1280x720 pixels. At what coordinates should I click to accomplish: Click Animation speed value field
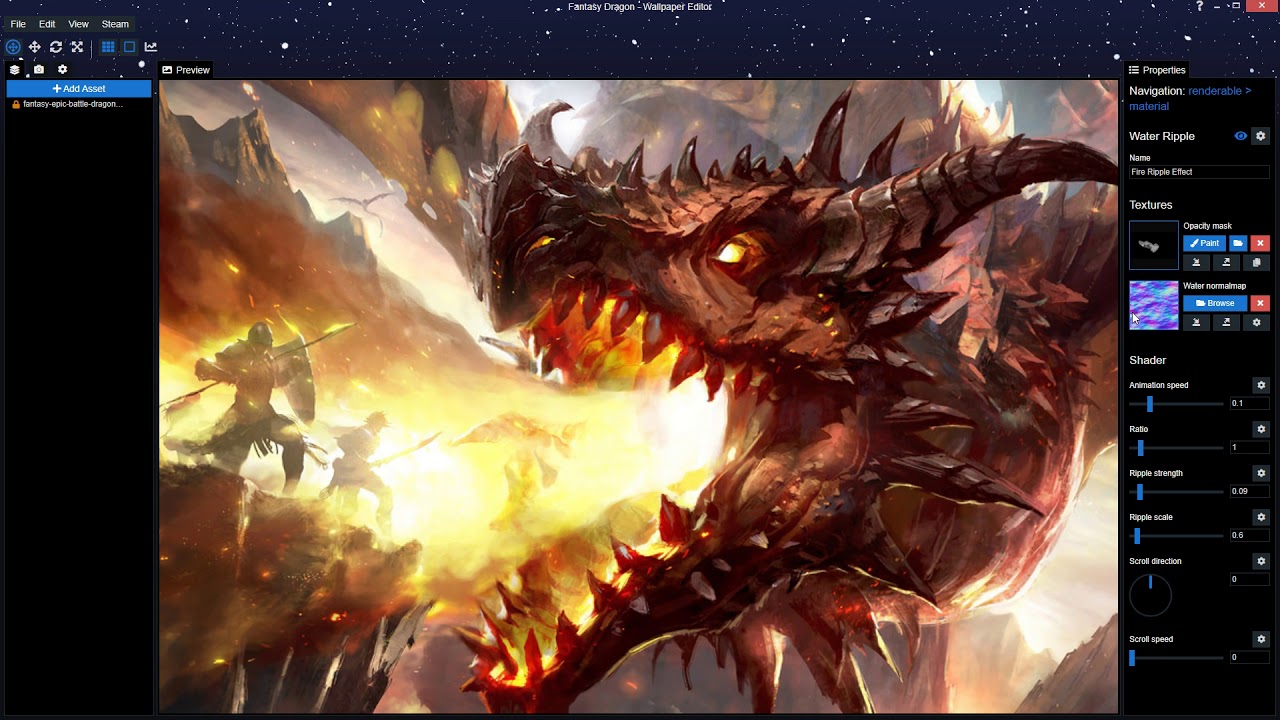[1249, 403]
